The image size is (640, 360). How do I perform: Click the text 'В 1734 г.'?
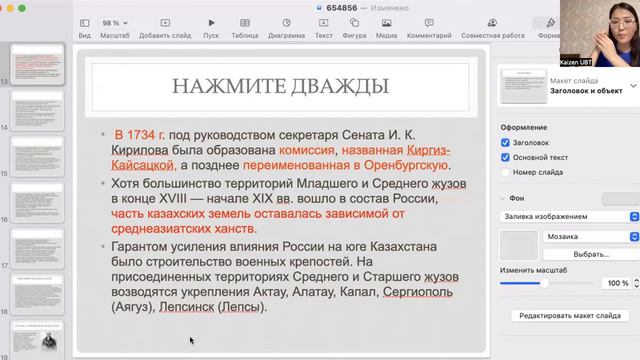click(x=140, y=135)
